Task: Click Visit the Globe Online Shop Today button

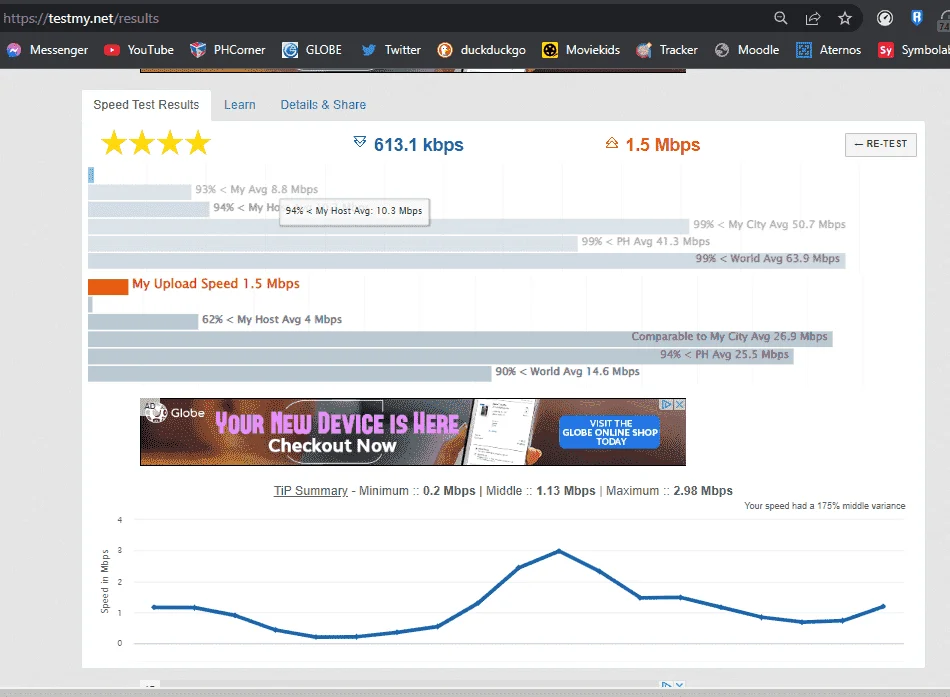Action: tap(610, 432)
